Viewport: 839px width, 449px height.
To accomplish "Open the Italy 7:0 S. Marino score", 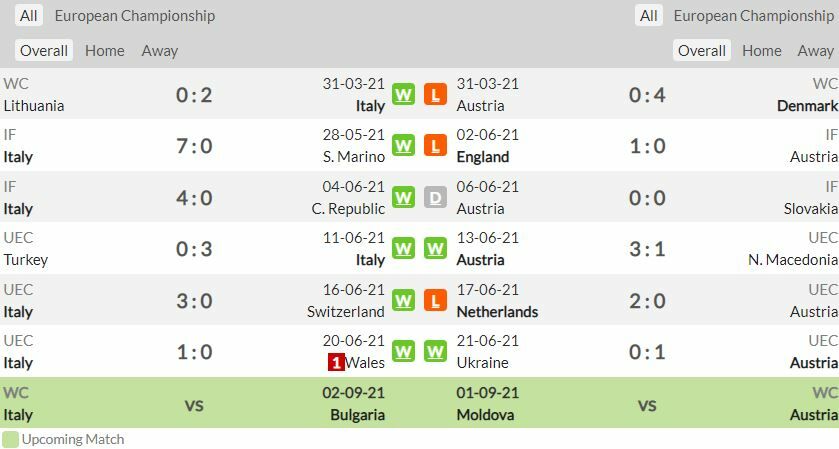I will click(194, 146).
